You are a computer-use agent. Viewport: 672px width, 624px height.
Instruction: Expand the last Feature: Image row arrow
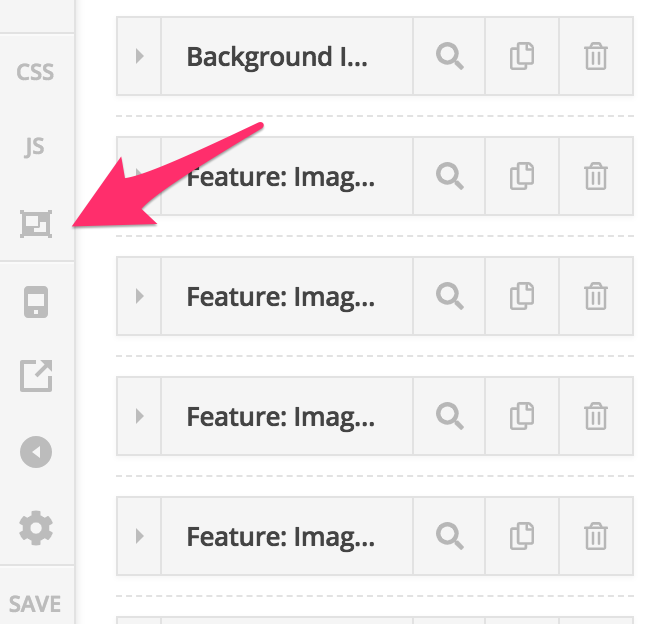(139, 536)
